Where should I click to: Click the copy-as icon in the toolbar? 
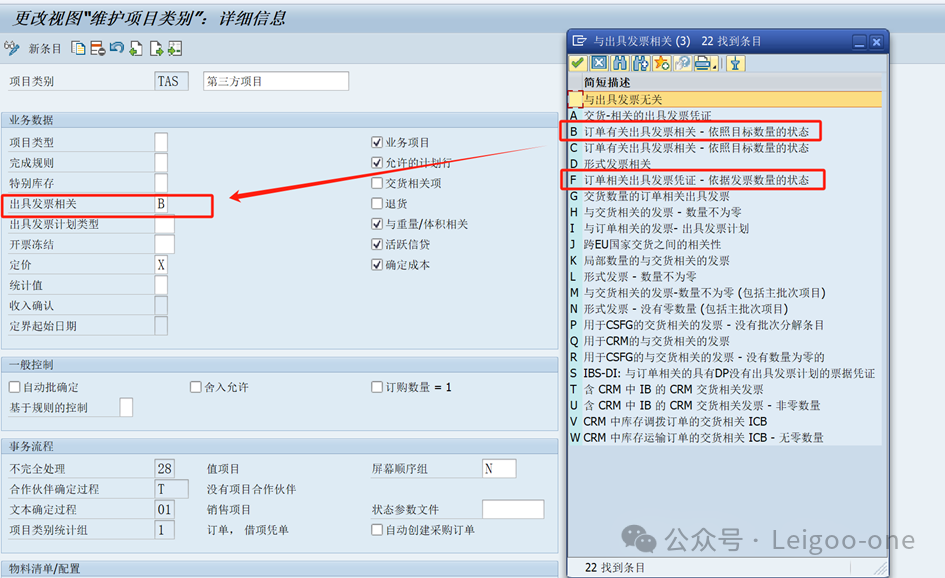78,48
